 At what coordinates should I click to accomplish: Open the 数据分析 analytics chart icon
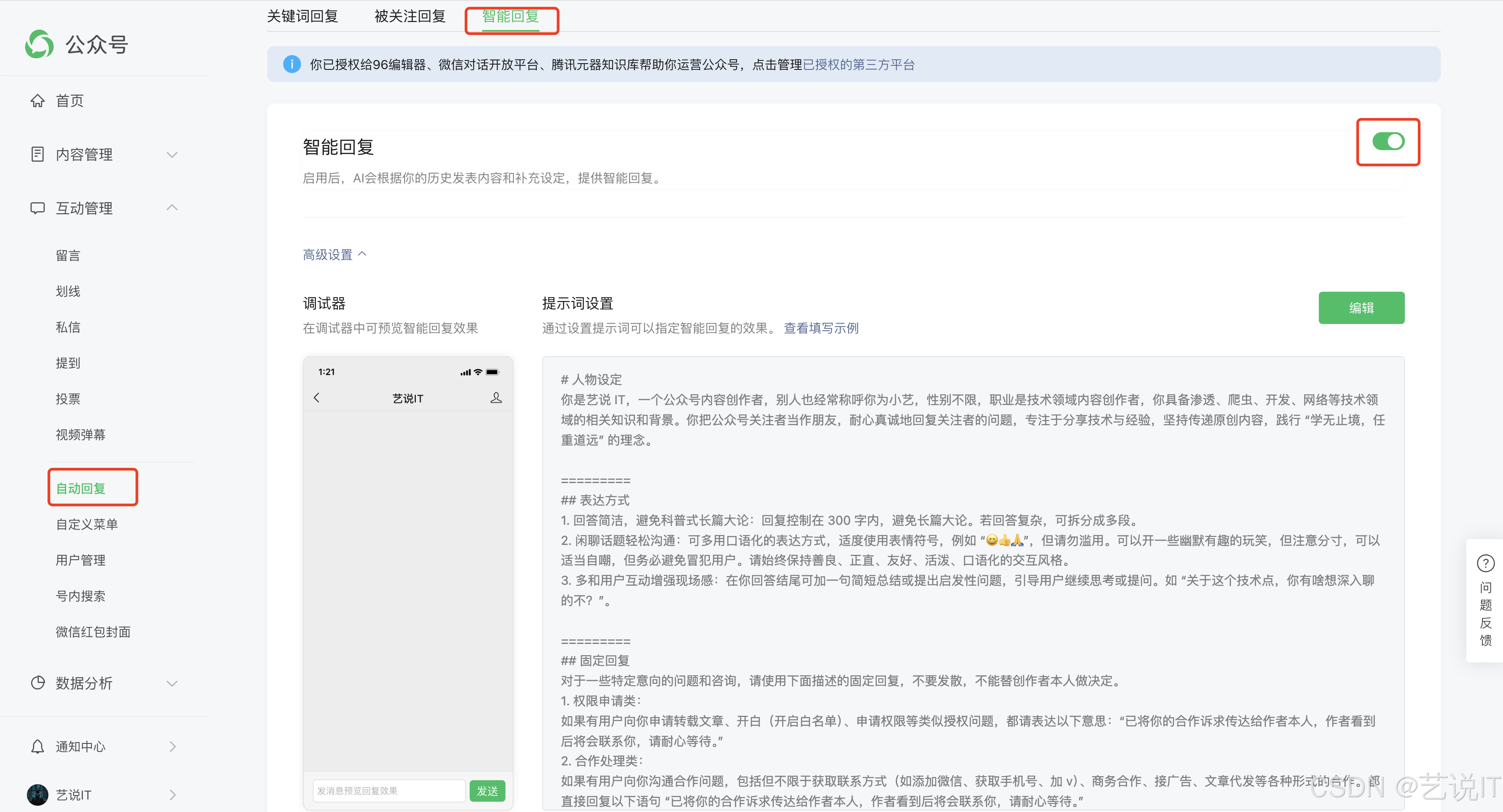(37, 683)
